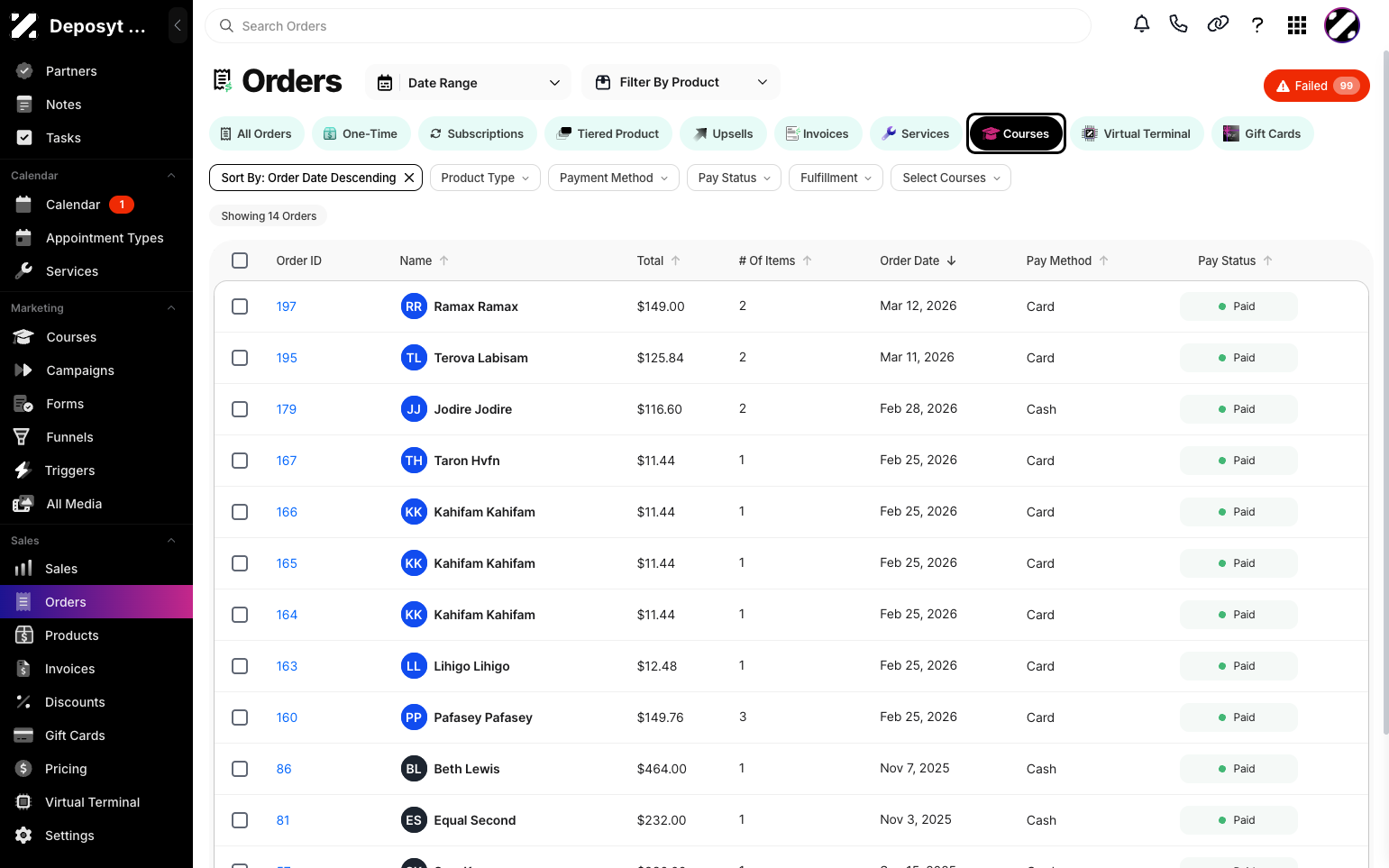The image size is (1389, 868).
Task: Switch to Gift Cards tab
Action: pos(1262,133)
